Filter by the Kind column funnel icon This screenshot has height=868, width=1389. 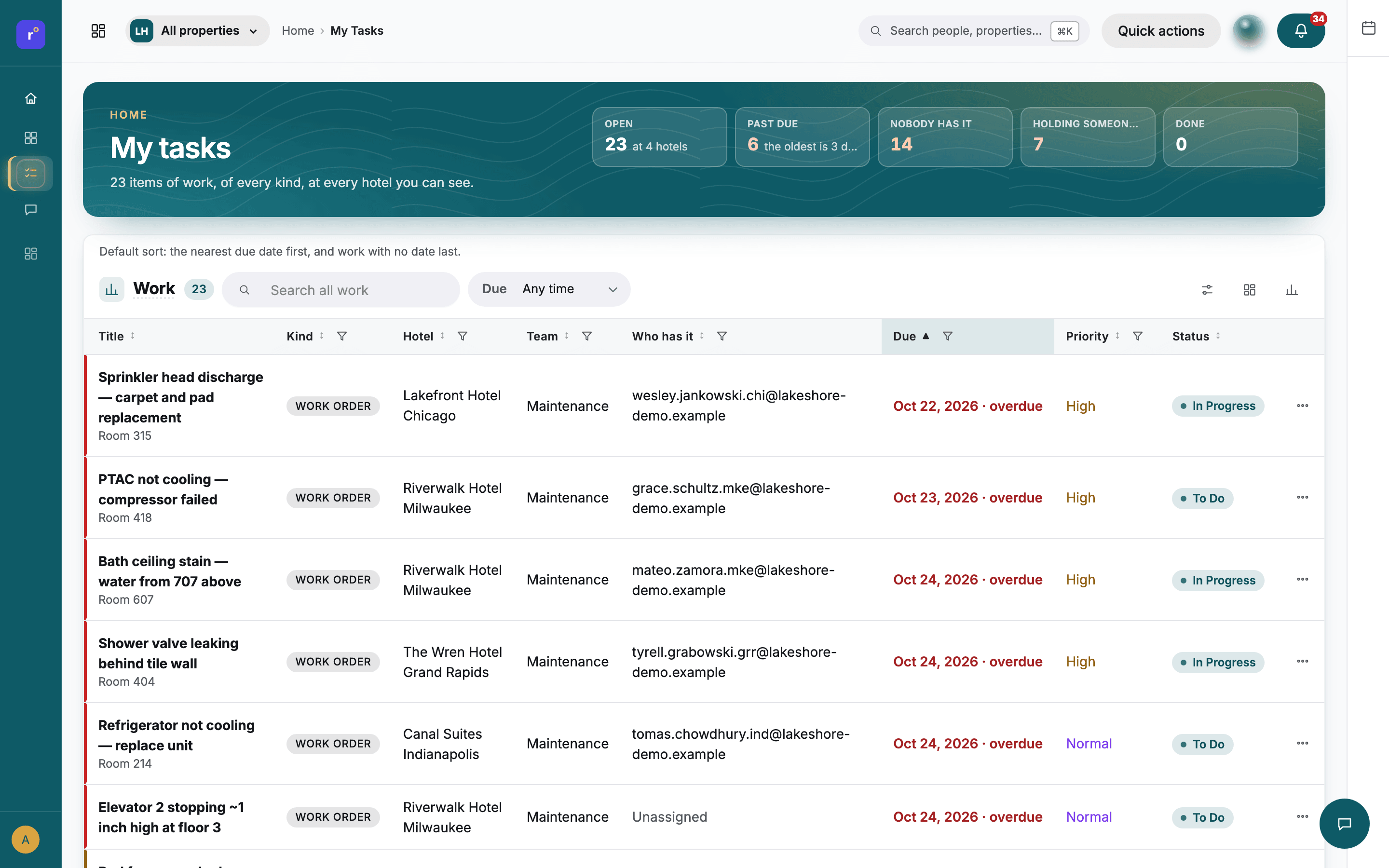pos(342,336)
